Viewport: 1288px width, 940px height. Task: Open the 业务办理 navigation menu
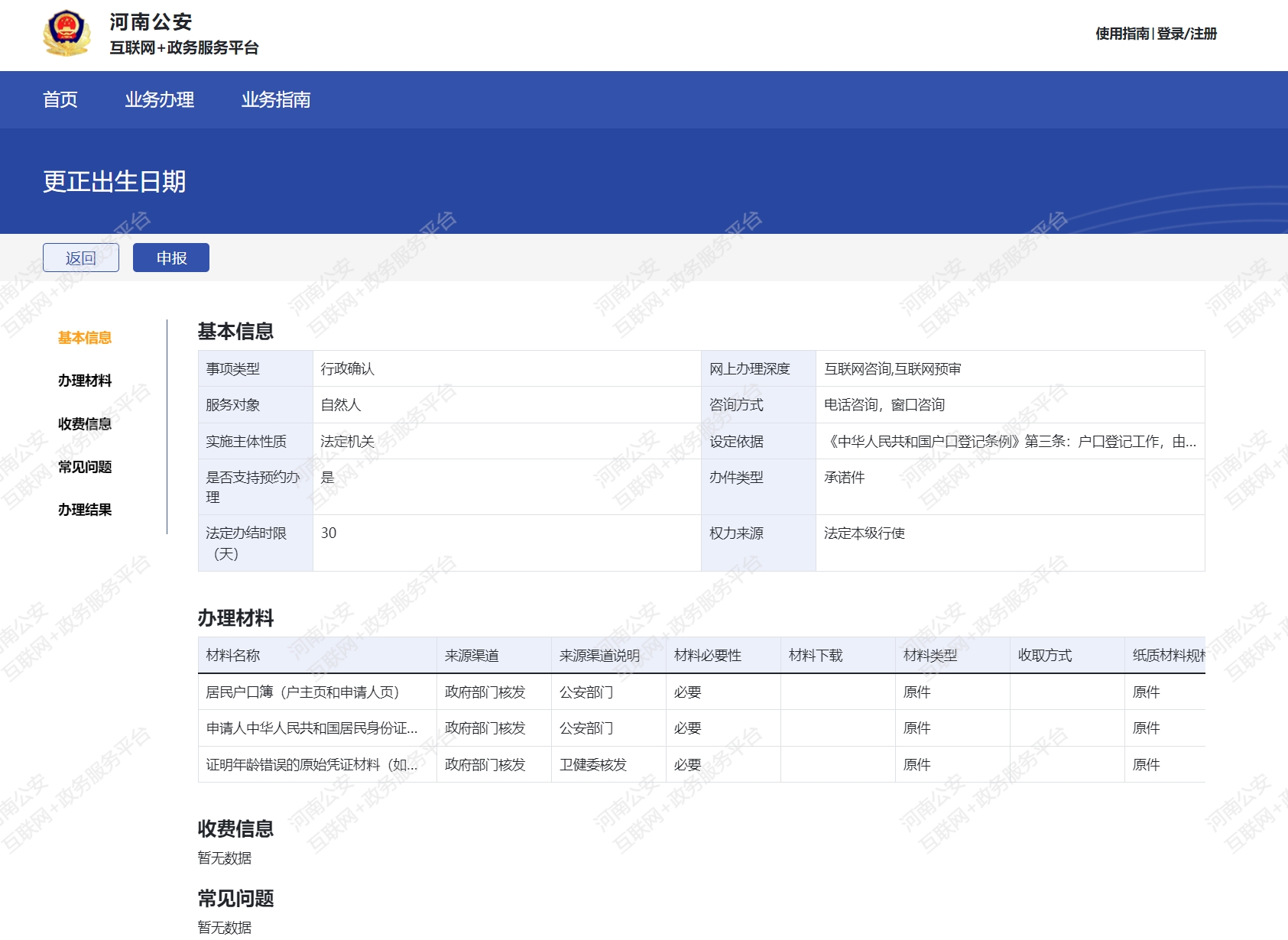159,100
